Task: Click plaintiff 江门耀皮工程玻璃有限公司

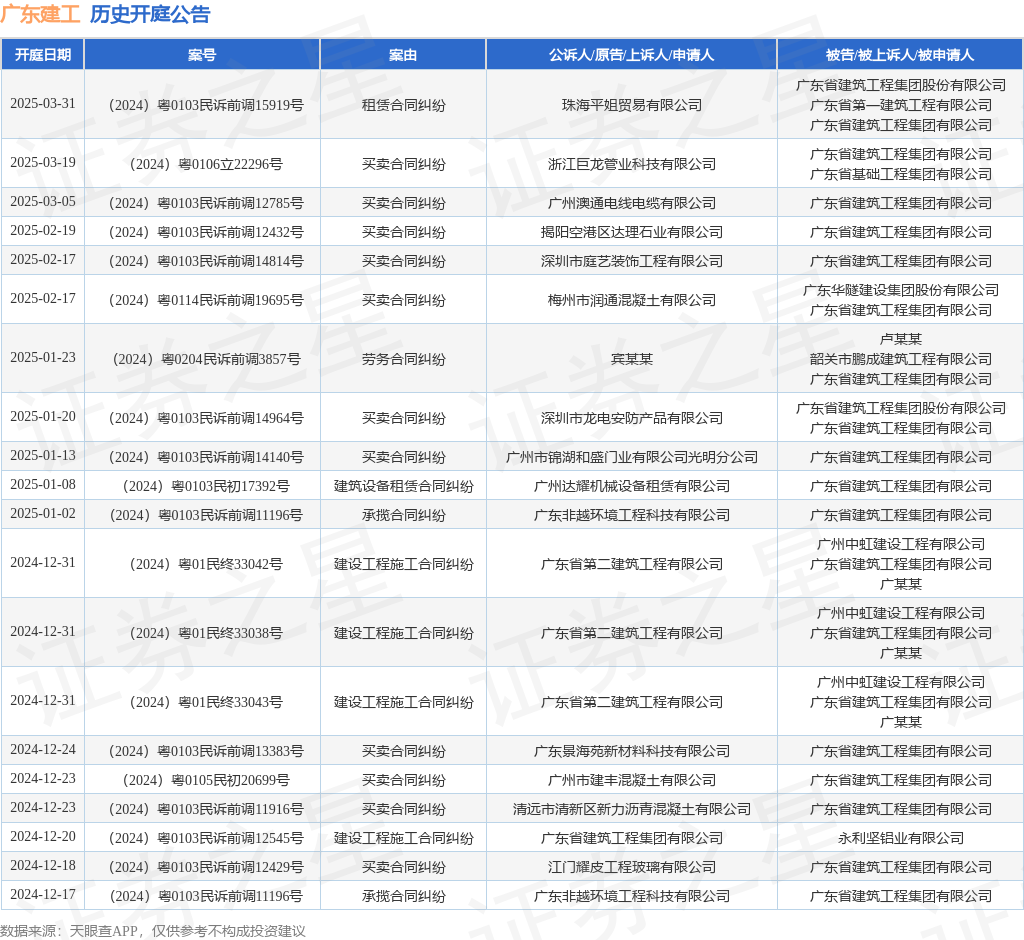Action: 632,867
